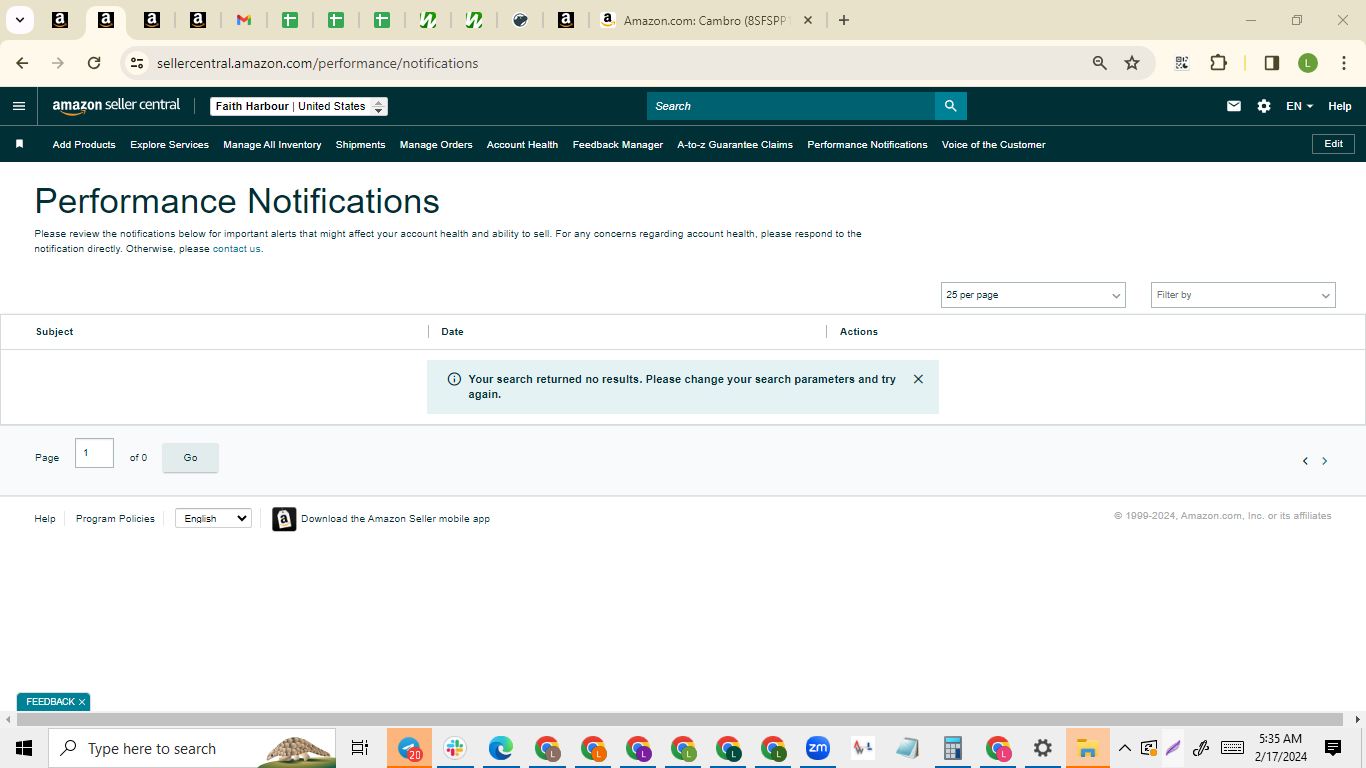Open Account Health
Screen dimensions: 1366x768
[x=522, y=145]
